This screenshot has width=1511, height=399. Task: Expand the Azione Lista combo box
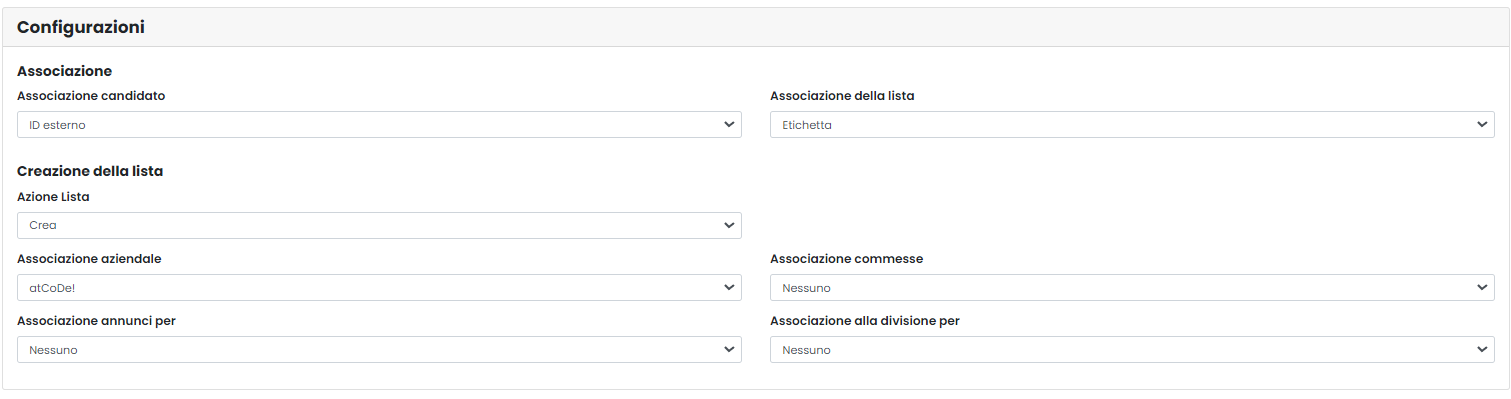[379, 226]
